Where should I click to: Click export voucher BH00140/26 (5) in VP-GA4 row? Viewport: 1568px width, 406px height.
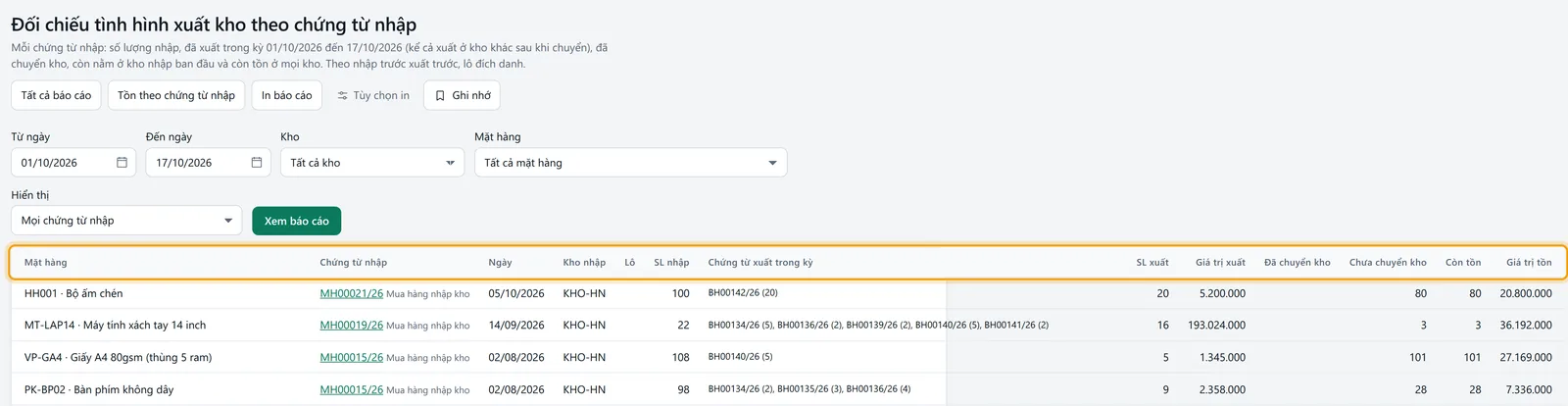(x=740, y=357)
